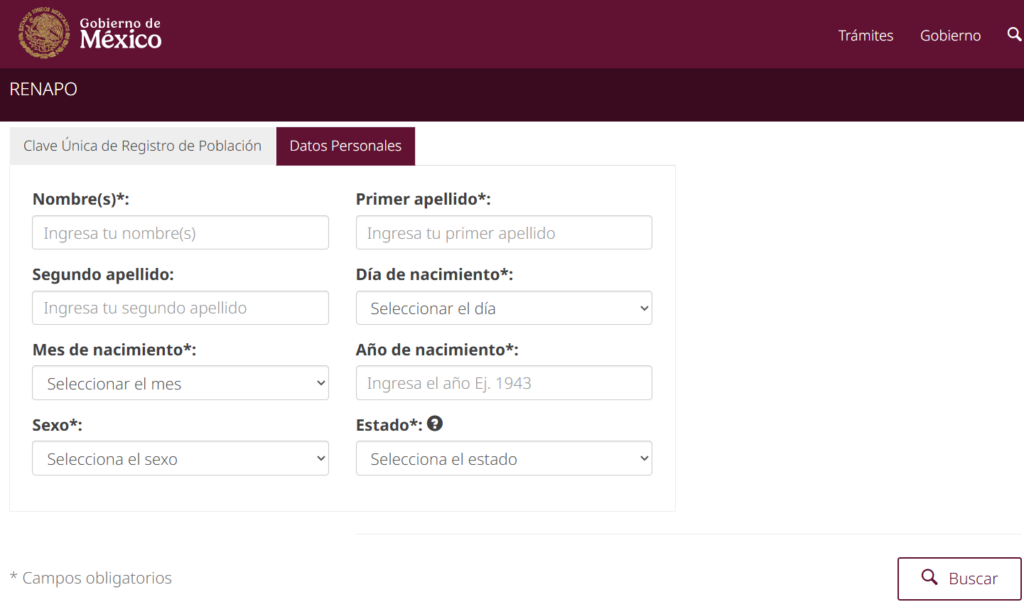Open the Estado selection dropdown

point(503,459)
